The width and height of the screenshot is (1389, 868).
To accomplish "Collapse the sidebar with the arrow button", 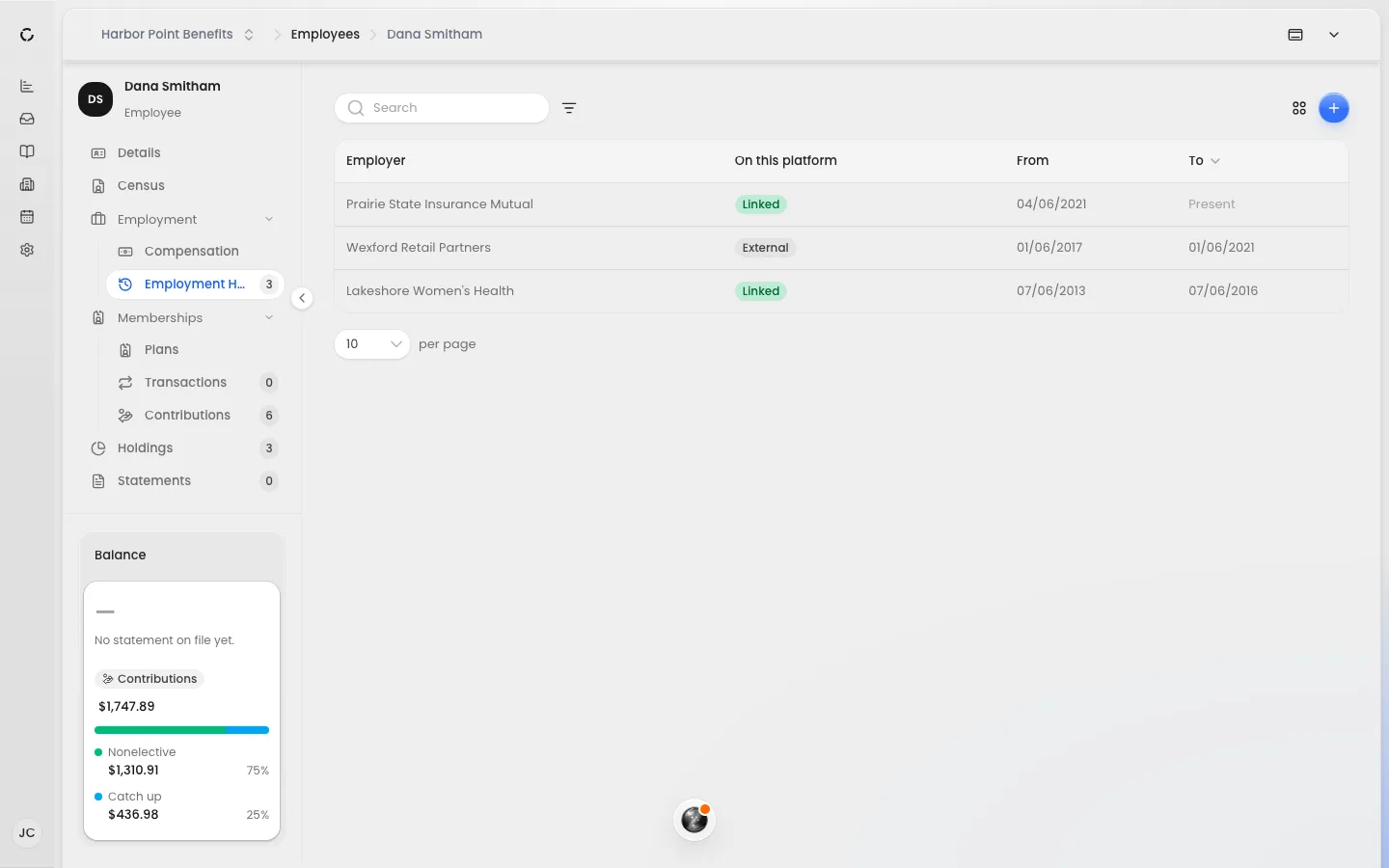I will pos(302,298).
